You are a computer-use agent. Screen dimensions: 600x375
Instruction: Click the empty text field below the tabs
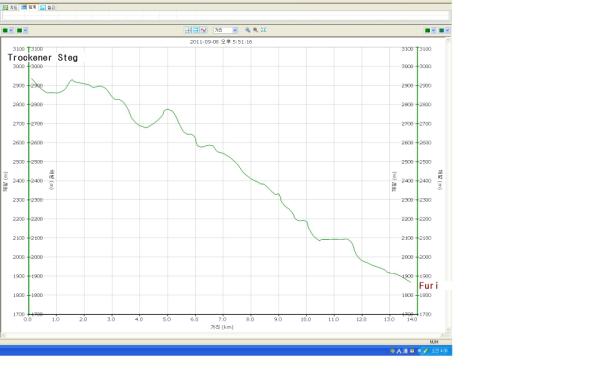coord(225,16)
